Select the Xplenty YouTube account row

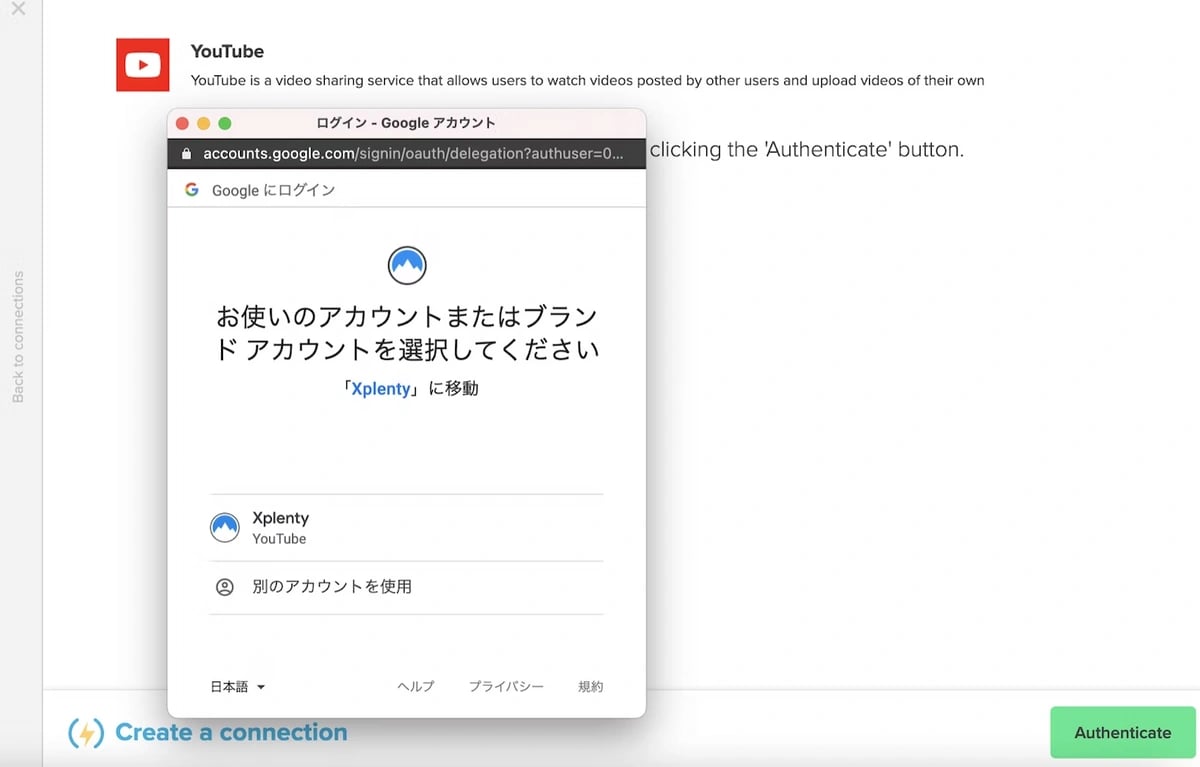[406, 527]
